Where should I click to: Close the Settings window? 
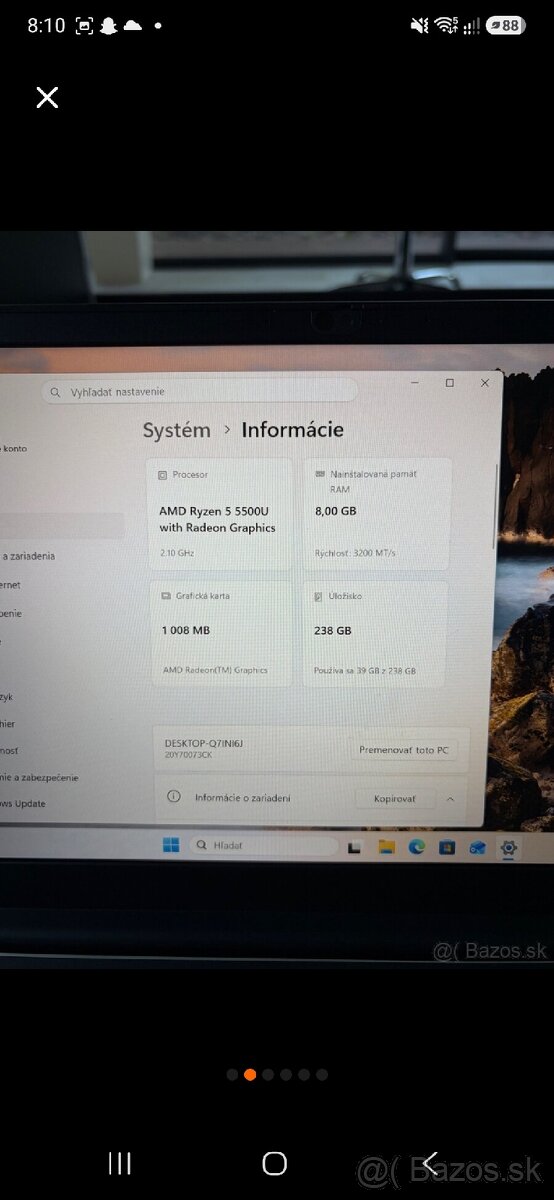(485, 383)
